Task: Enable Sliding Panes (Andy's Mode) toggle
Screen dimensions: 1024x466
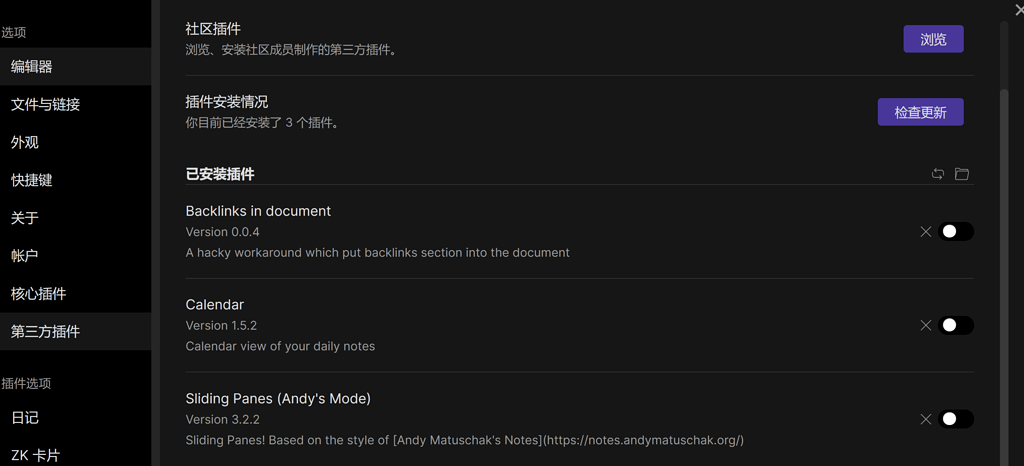Action: (x=956, y=419)
